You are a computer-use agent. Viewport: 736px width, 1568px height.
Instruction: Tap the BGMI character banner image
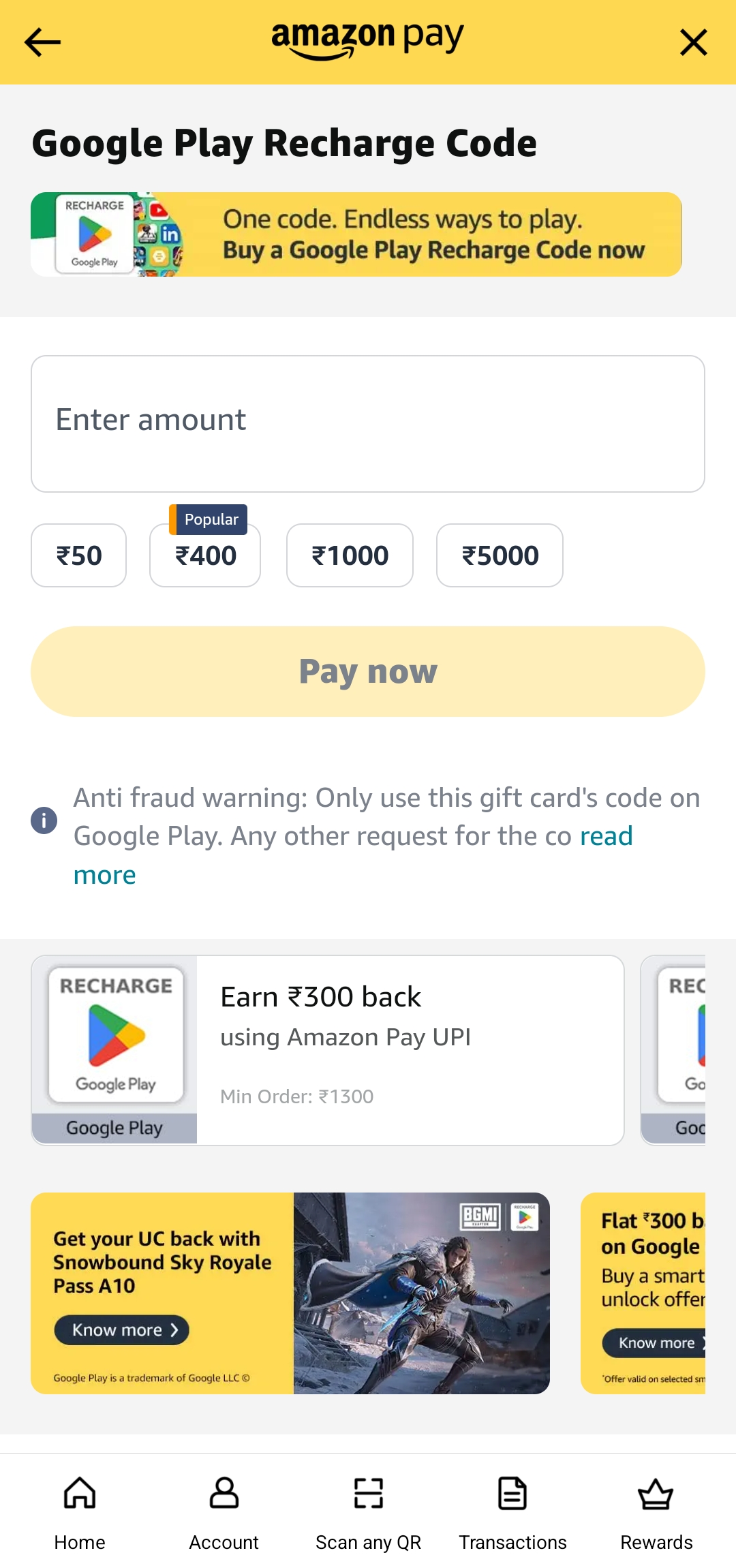[x=421, y=1293]
